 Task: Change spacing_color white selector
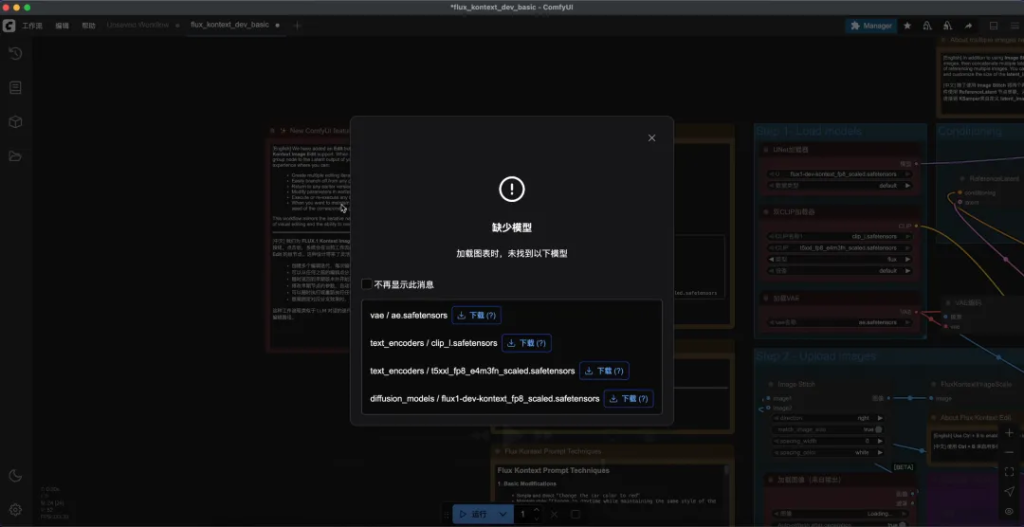[x=828, y=452]
